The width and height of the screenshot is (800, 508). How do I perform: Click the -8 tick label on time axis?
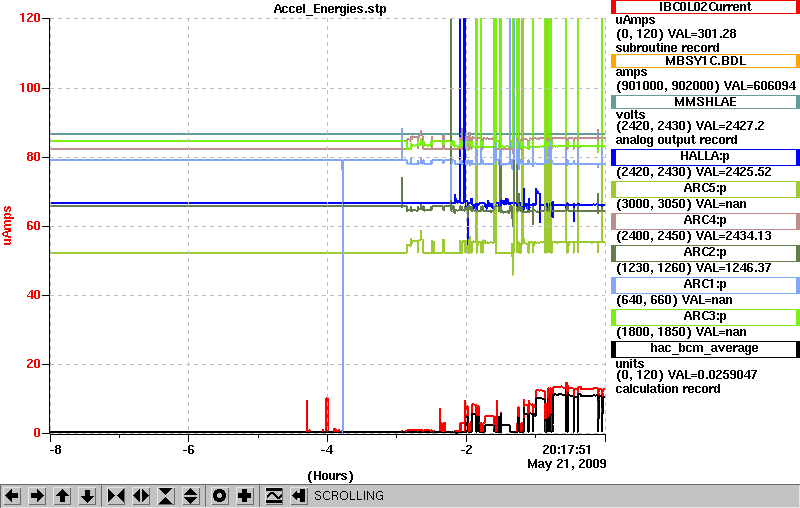tap(55, 450)
